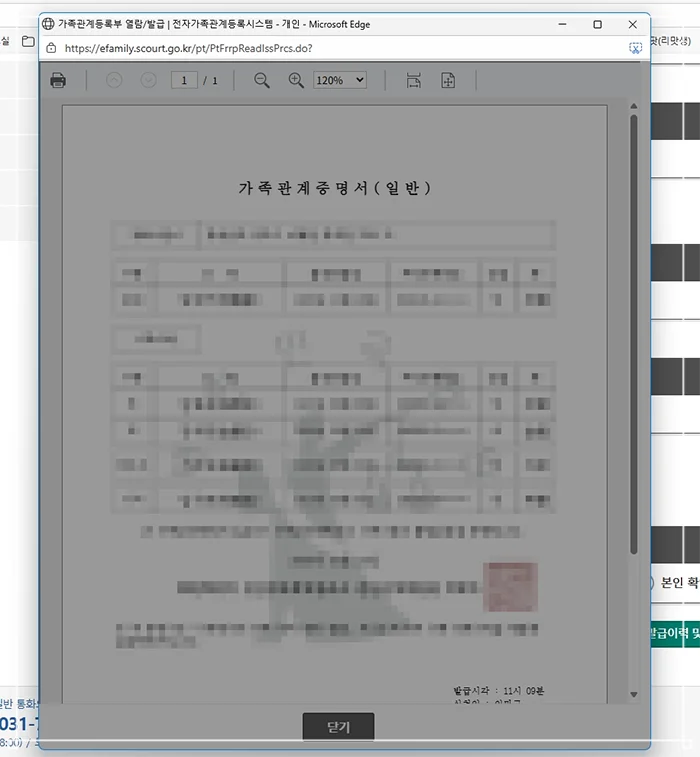The height and width of the screenshot is (757, 700).
Task: Click the scrollbar down arrow
Action: tap(633, 695)
